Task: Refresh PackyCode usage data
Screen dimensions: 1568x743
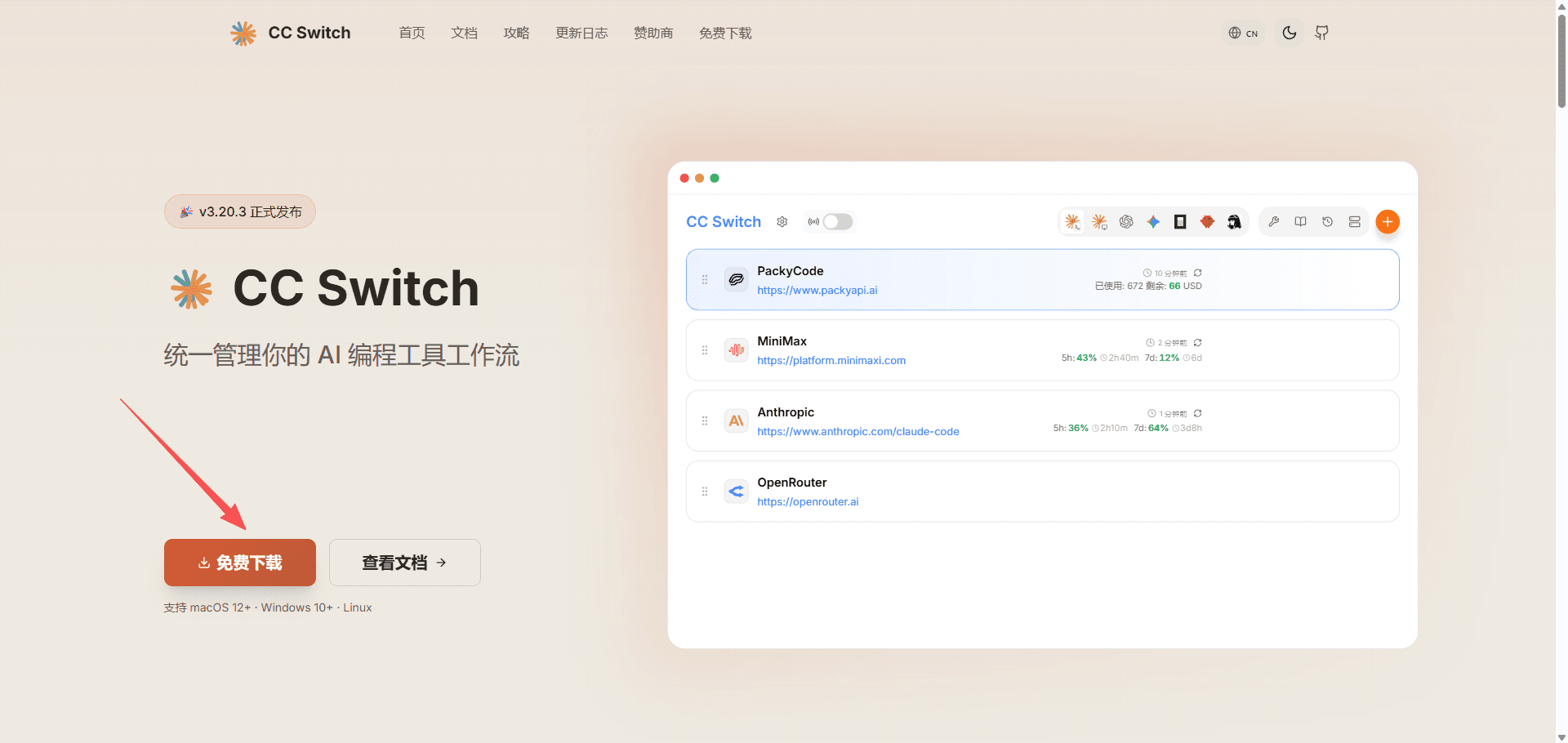Action: (x=1198, y=273)
